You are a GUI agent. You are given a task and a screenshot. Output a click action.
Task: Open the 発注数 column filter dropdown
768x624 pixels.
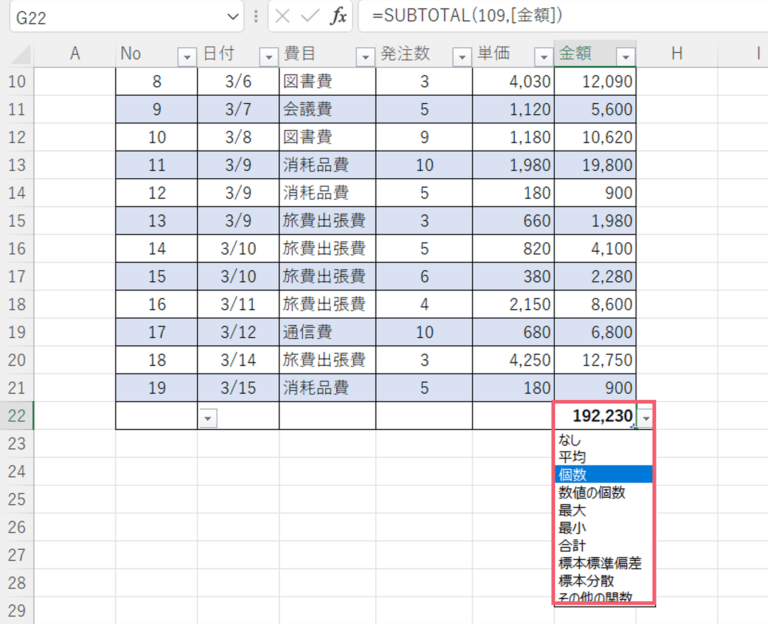point(461,56)
